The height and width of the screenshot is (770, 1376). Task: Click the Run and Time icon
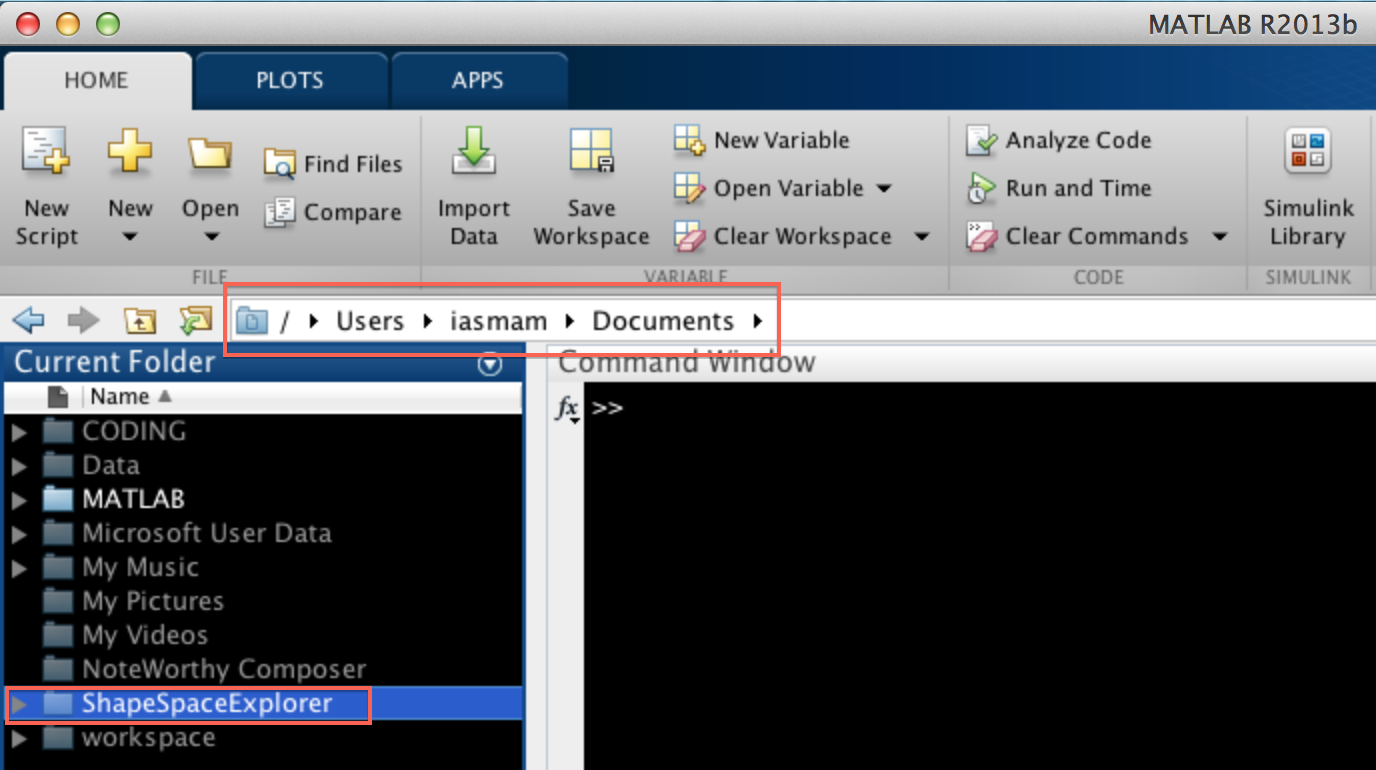click(x=982, y=188)
